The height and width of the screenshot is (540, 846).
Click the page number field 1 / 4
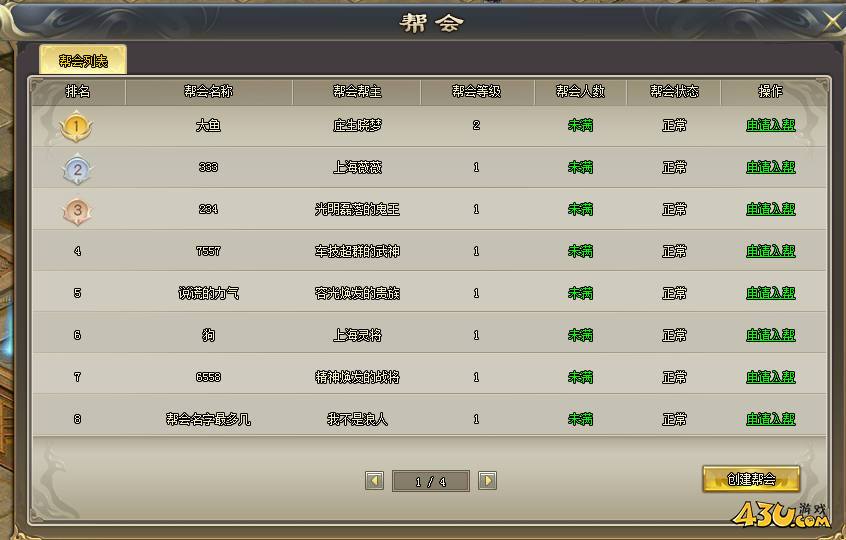pyautogui.click(x=431, y=481)
